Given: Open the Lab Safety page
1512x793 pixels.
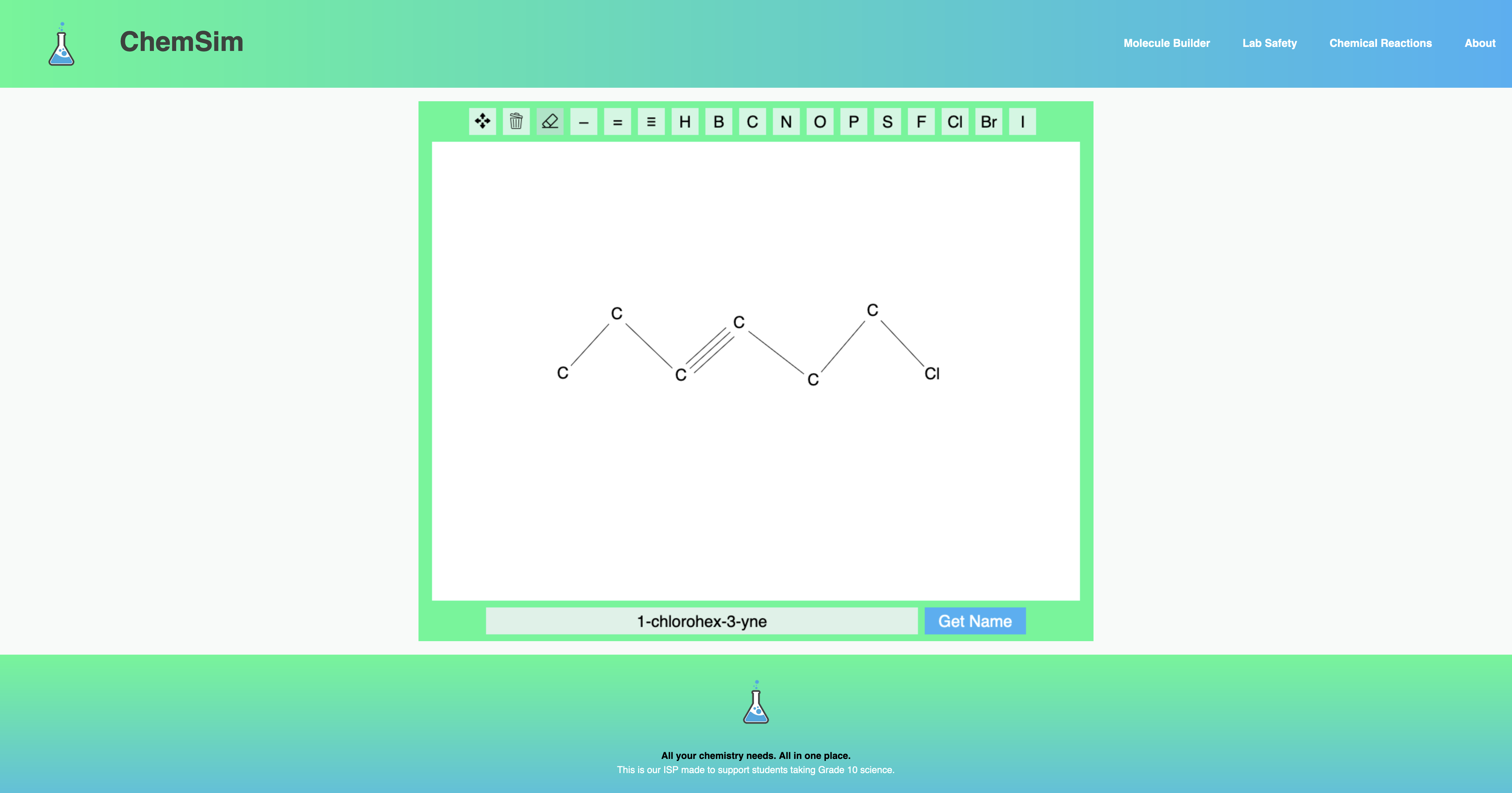Looking at the screenshot, I should pyautogui.click(x=1270, y=43).
